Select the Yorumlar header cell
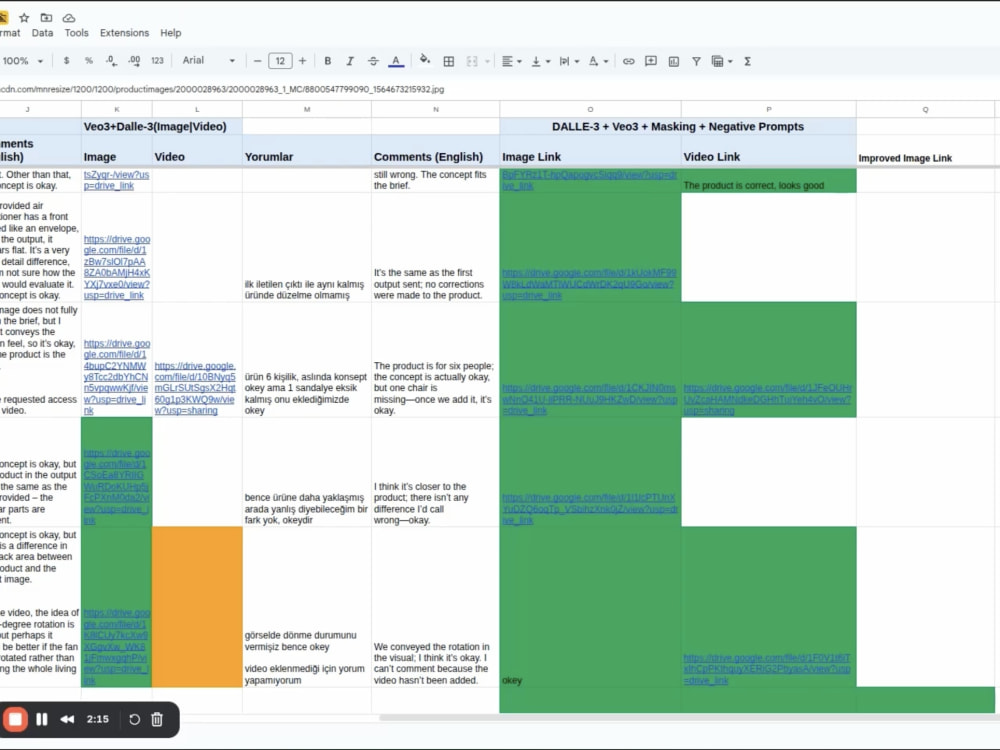The height and width of the screenshot is (750, 1000). 307,151
